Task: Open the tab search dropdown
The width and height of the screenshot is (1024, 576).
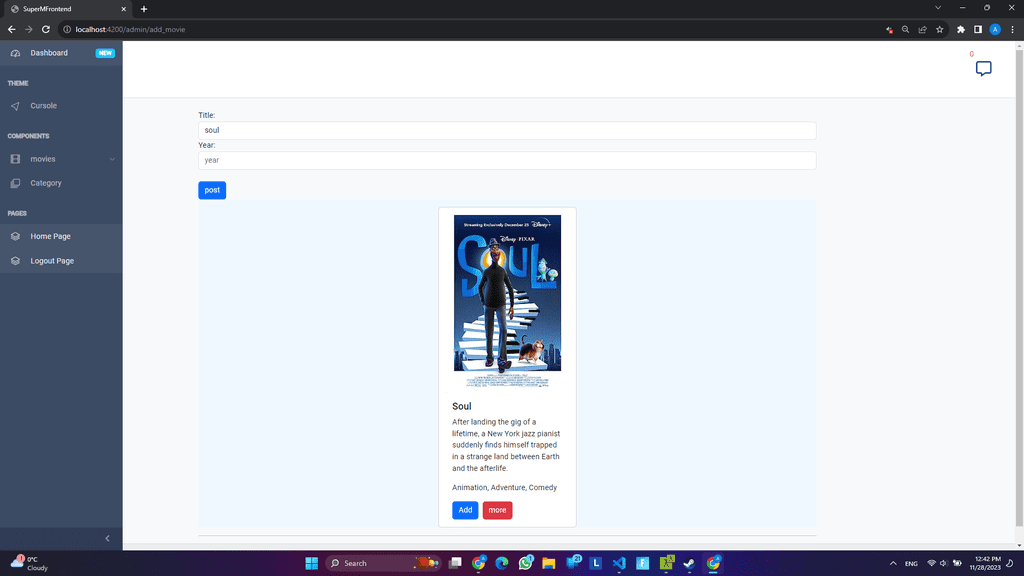Action: (x=938, y=8)
